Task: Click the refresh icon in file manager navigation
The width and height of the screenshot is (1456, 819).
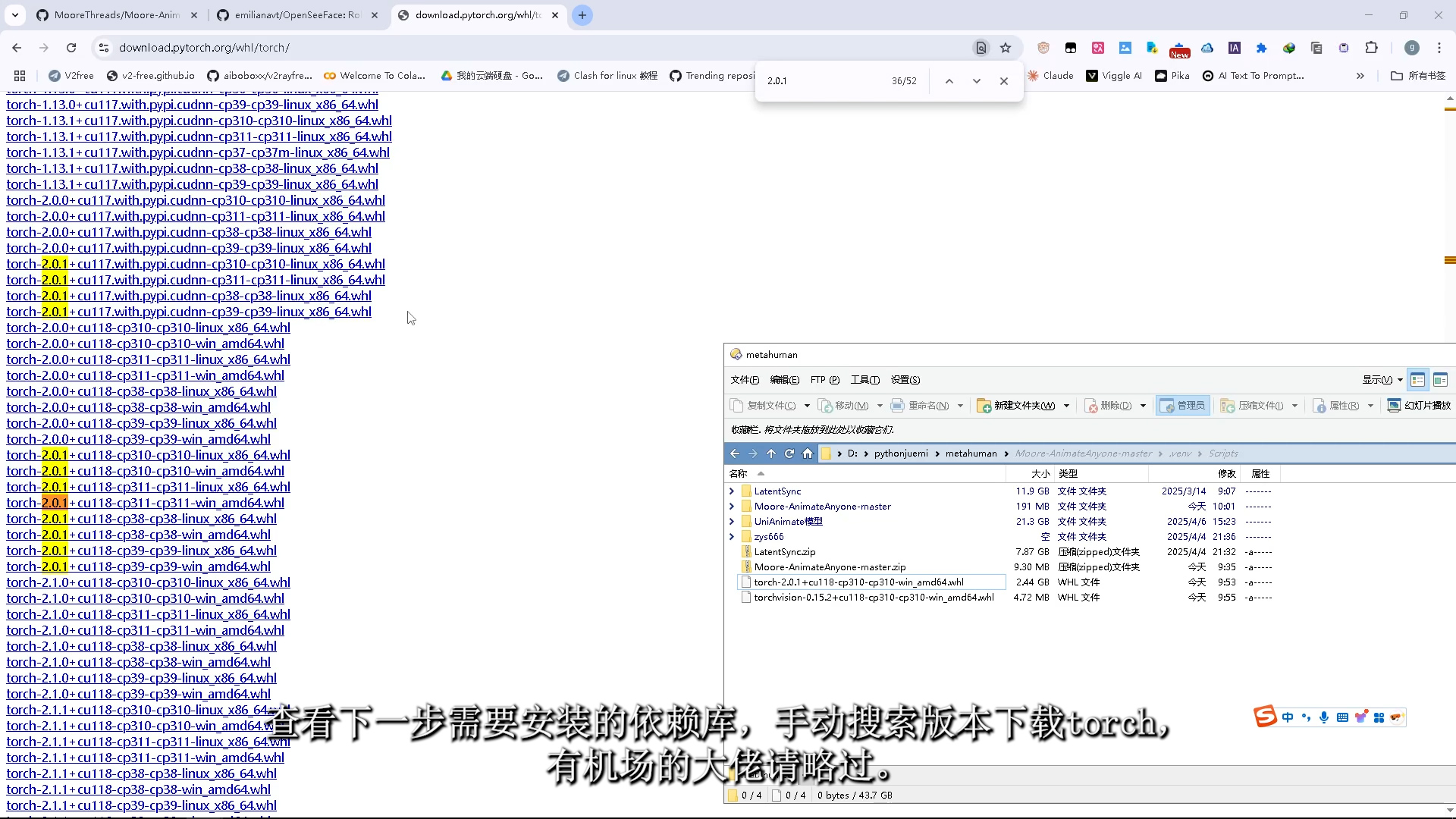Action: [x=789, y=453]
